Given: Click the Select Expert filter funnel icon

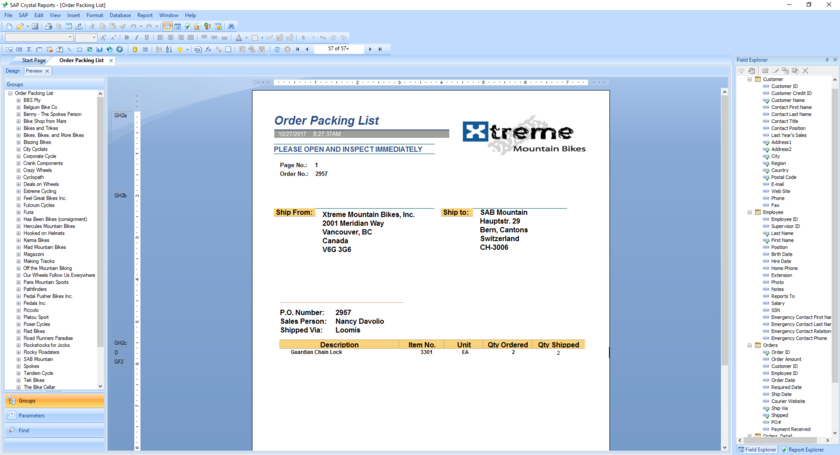Looking at the screenshot, I should [x=180, y=49].
